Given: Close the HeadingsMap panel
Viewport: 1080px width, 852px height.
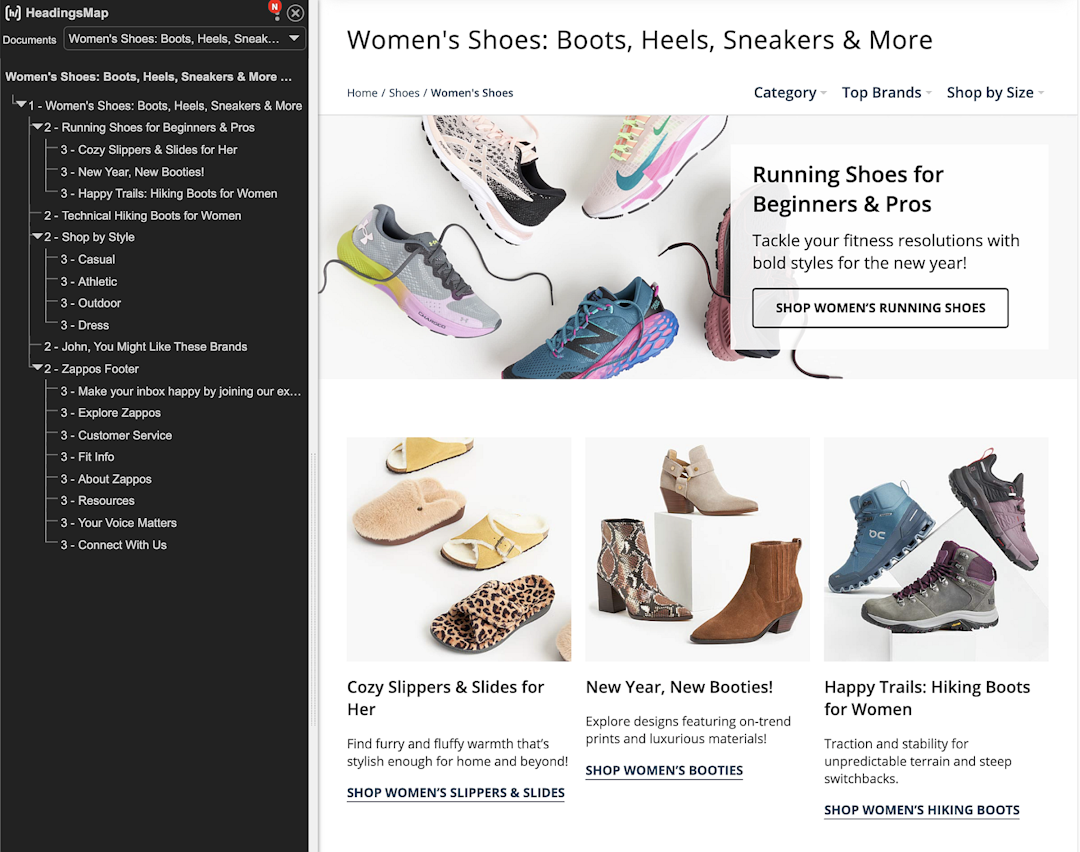Looking at the screenshot, I should click(x=295, y=13).
